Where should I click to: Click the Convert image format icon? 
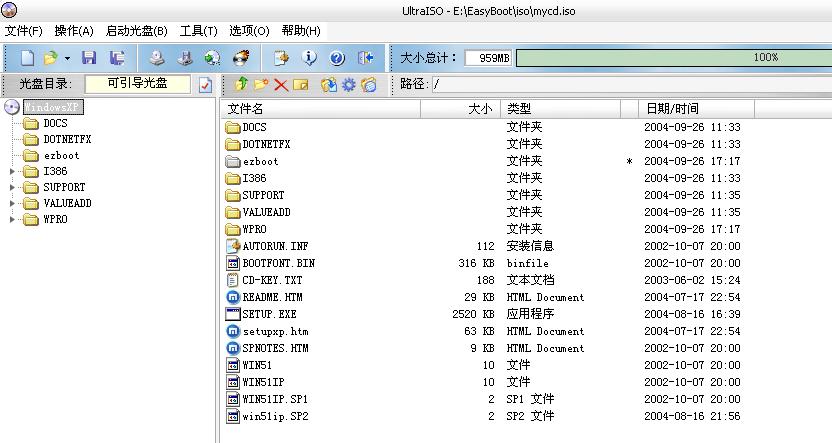point(212,58)
